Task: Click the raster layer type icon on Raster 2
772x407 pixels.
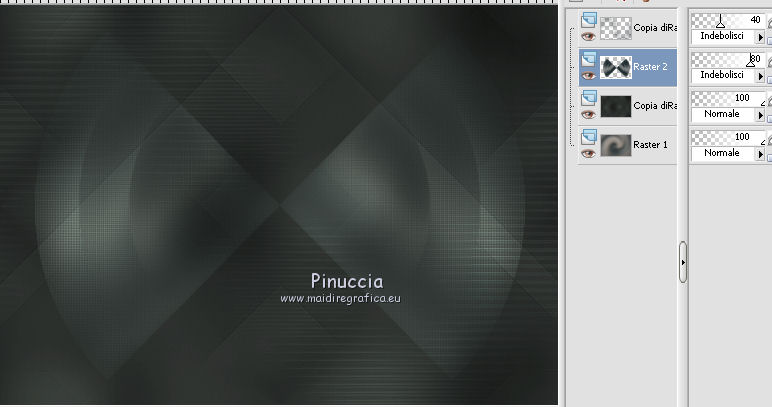Action: coord(589,59)
